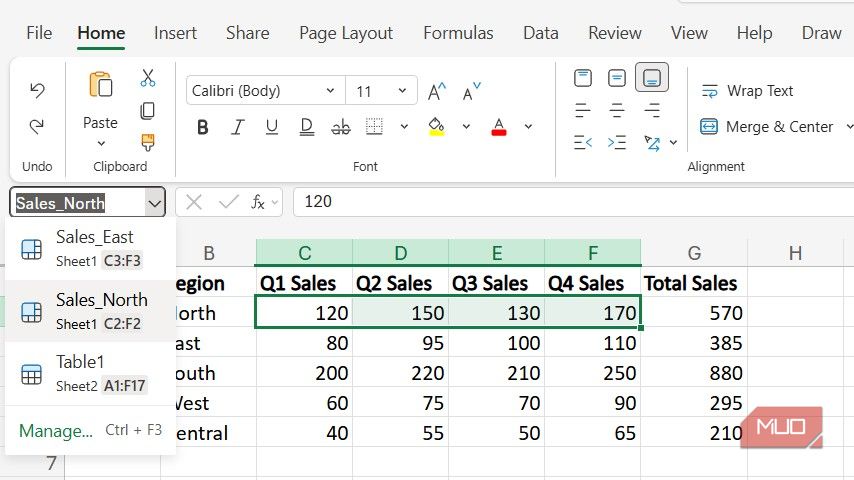This screenshot has width=854, height=480.
Task: Switch to the Page Layout tab
Action: pyautogui.click(x=346, y=33)
